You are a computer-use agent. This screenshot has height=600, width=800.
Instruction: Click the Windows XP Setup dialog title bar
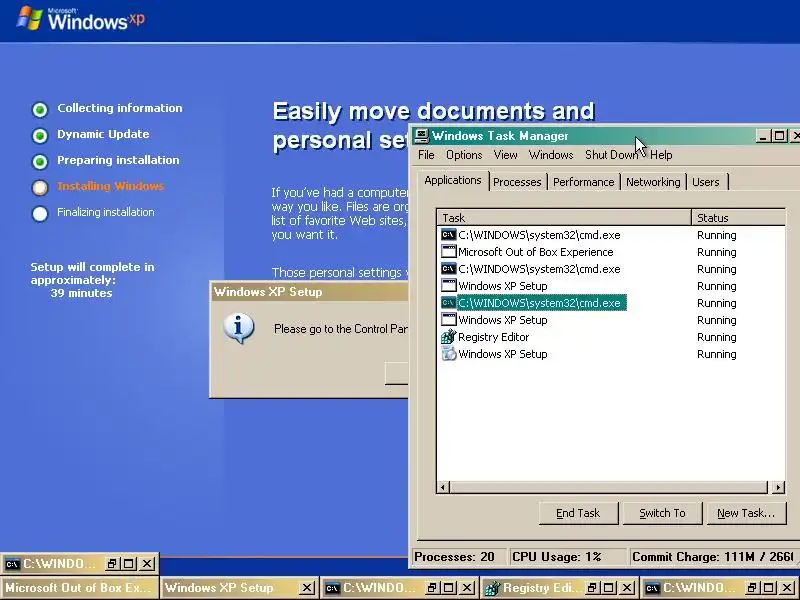click(x=309, y=292)
